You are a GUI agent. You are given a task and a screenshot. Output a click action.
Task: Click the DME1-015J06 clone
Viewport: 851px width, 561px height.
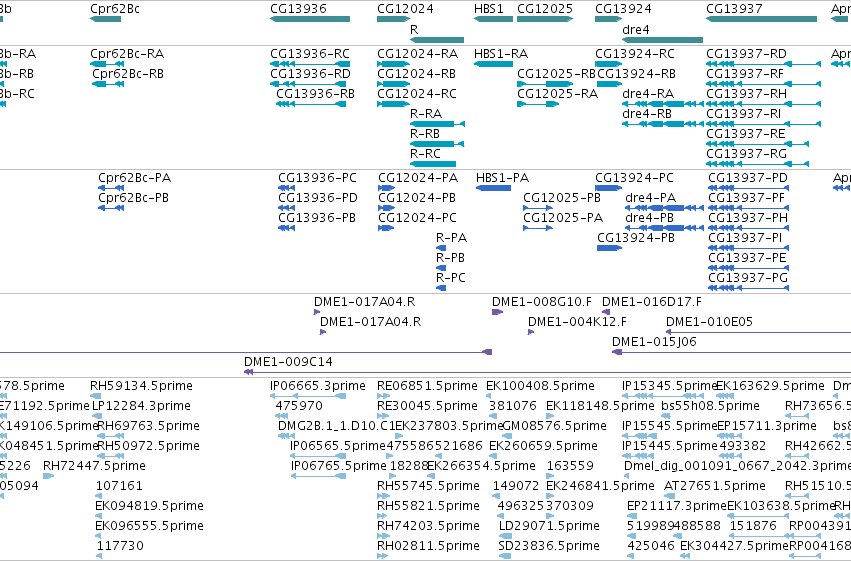coord(731,352)
